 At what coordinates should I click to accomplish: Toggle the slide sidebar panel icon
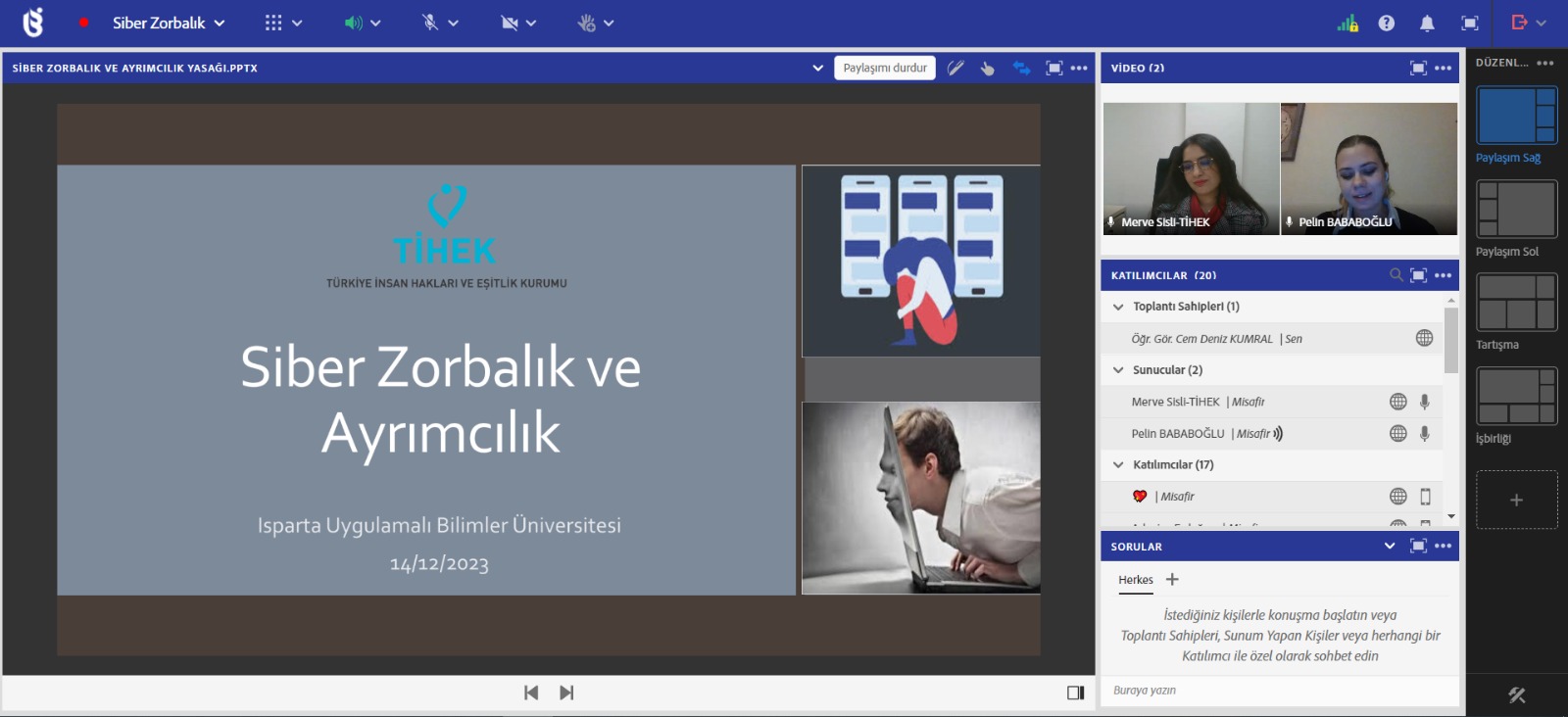coord(1075,693)
